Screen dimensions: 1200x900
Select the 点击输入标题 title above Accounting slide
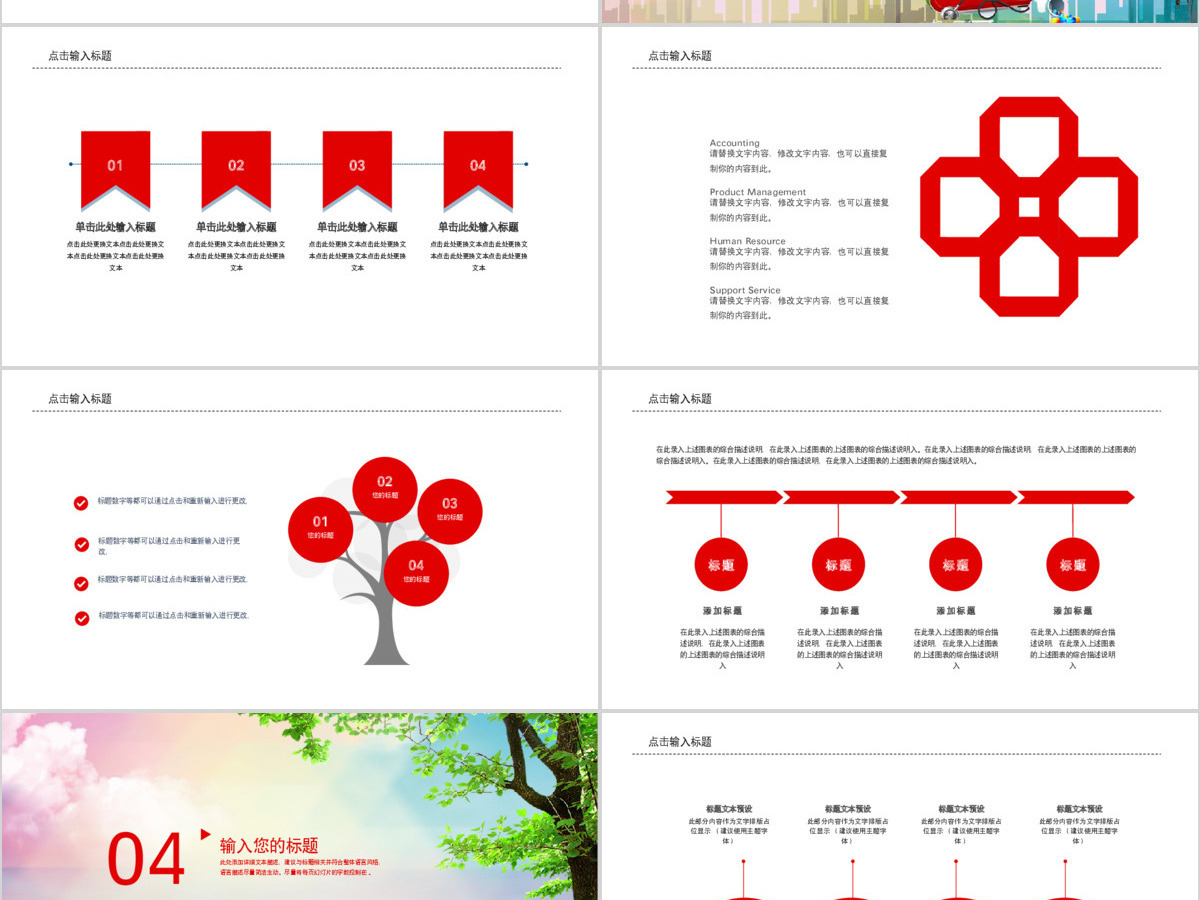680,56
